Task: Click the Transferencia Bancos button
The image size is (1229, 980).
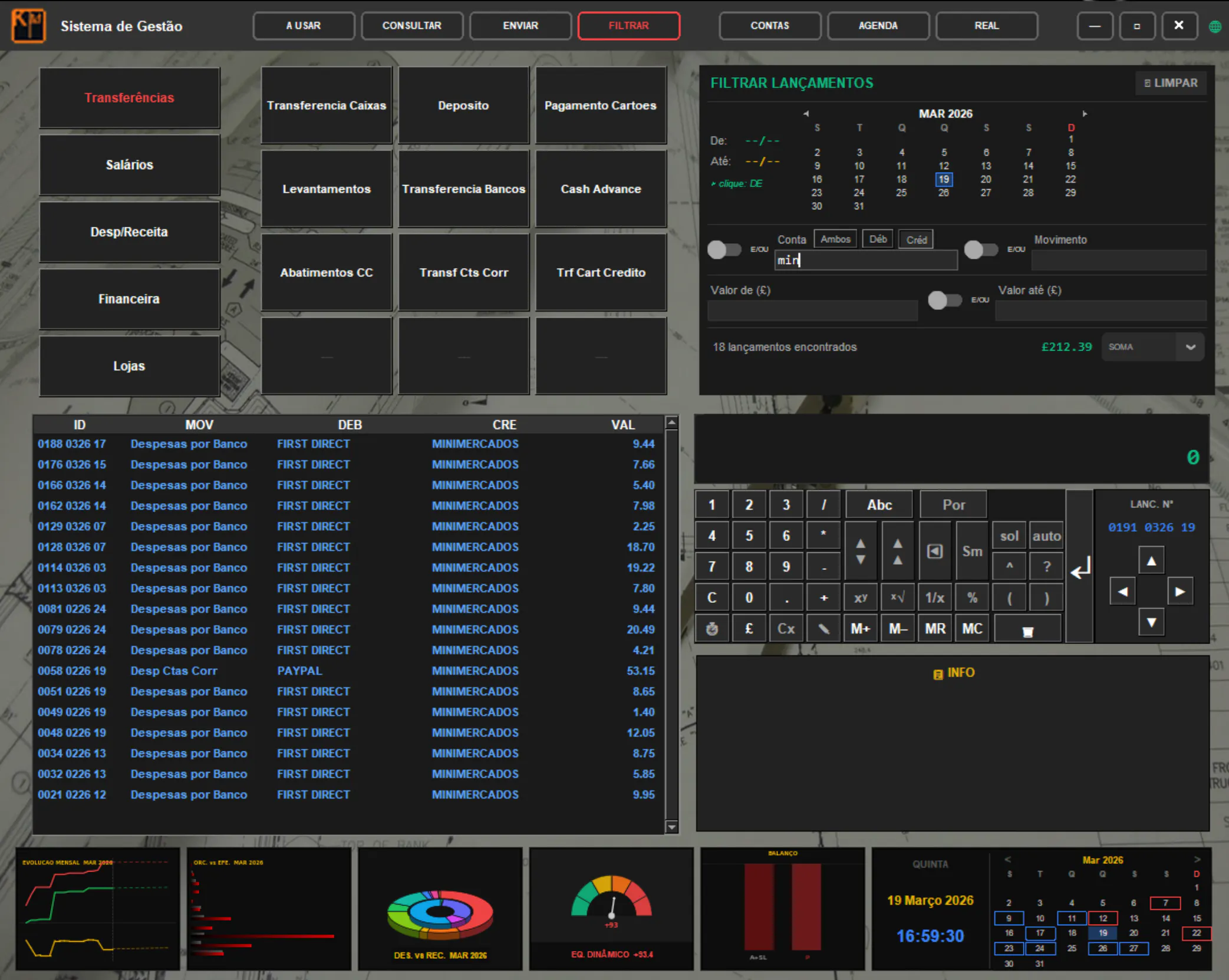Action: pyautogui.click(x=464, y=189)
